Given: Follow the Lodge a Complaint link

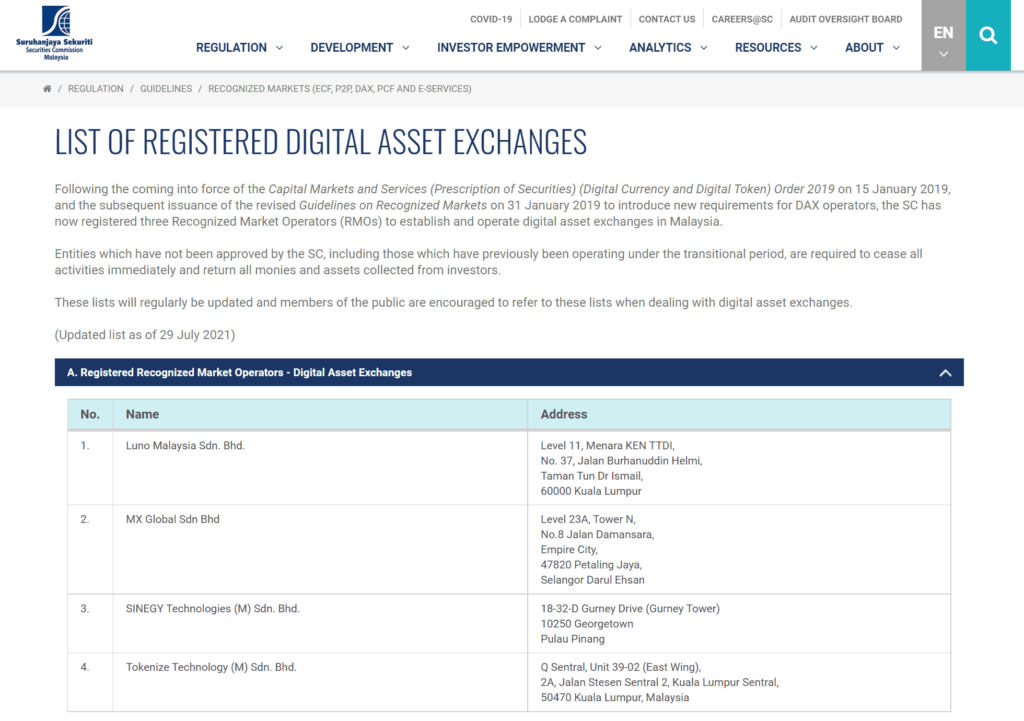Looking at the screenshot, I should [575, 19].
